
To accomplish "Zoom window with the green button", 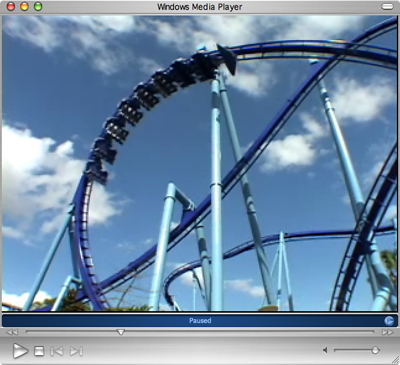I will click(38, 6).
